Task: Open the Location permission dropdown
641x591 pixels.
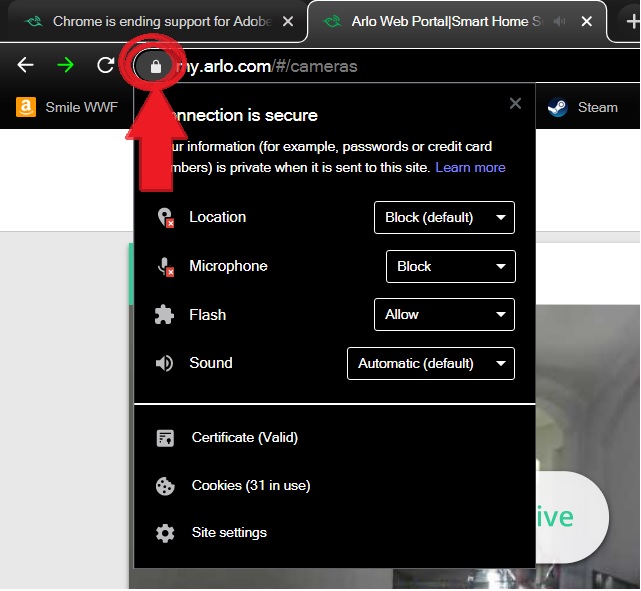Action: pyautogui.click(x=444, y=217)
